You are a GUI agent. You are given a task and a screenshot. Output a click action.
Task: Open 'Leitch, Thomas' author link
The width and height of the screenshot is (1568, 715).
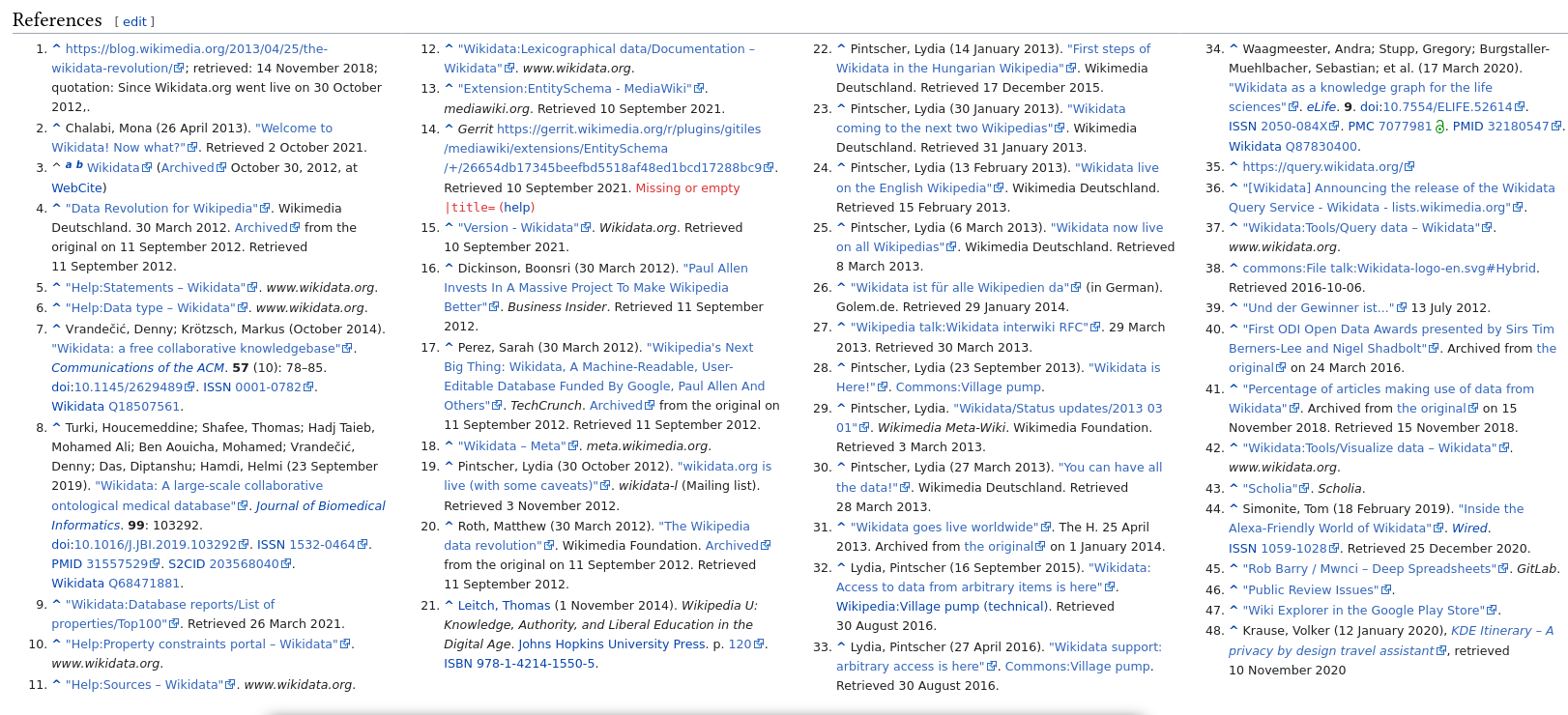504,605
